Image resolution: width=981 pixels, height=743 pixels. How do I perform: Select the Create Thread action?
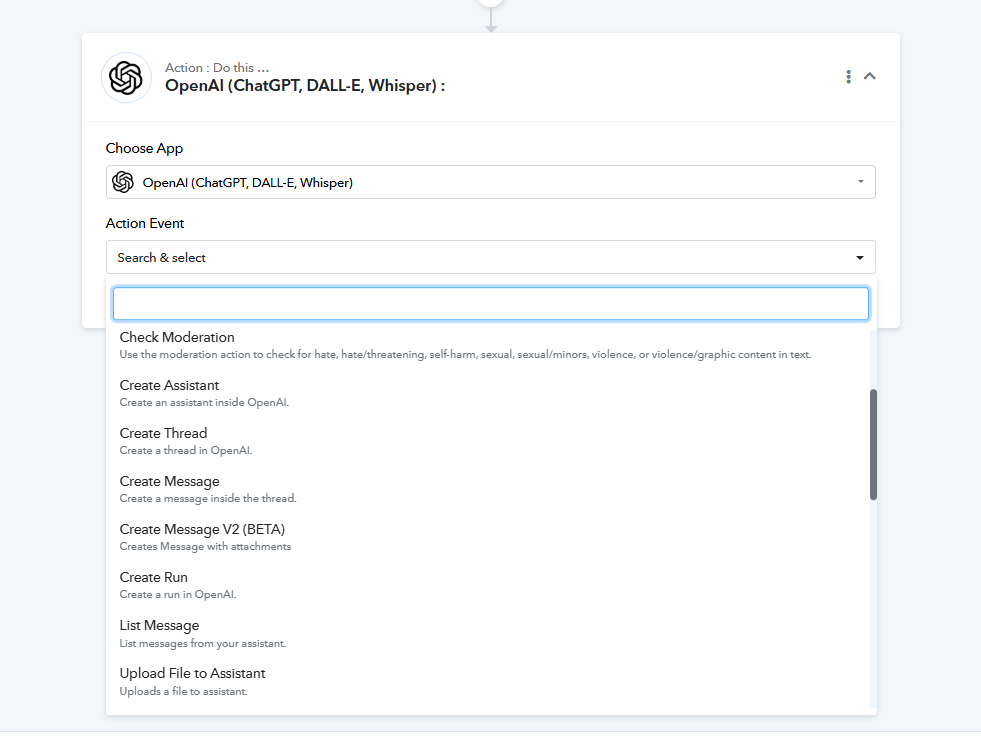tap(488, 441)
